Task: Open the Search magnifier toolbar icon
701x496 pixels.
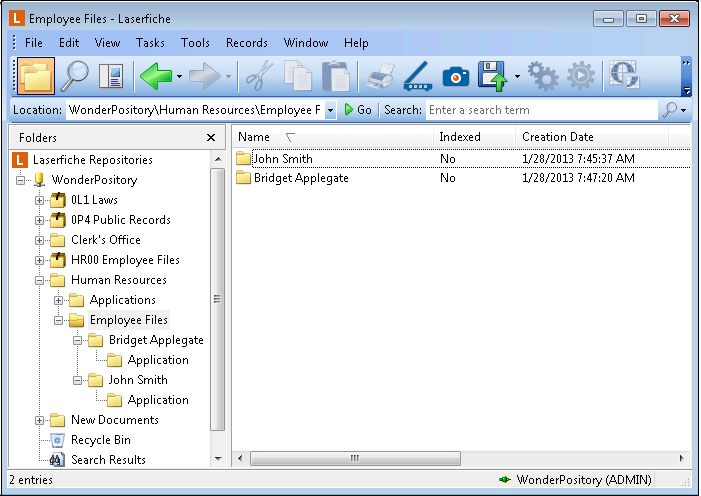Action: 75,76
